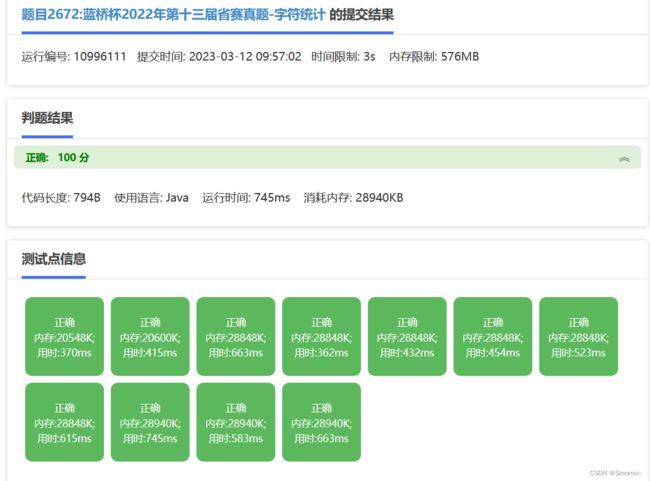Image resolution: width=650 pixels, height=481 pixels.
Task: Click test point card with 用时:370ms
Action: (x=64, y=336)
